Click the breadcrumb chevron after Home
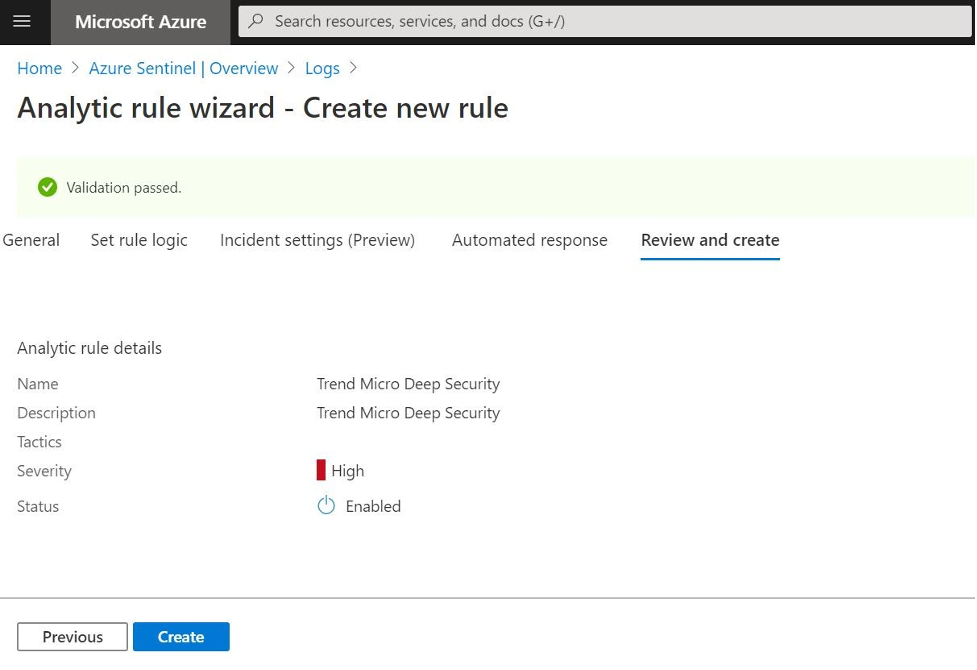 (x=75, y=67)
